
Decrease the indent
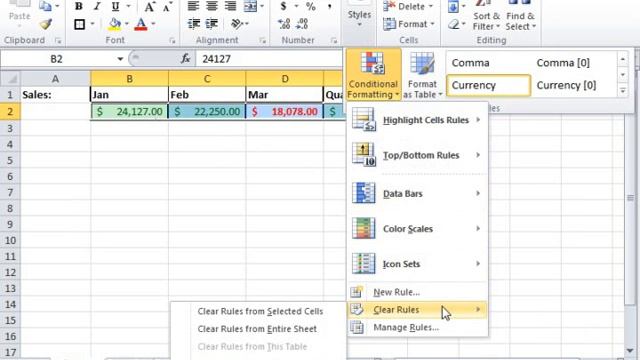pos(194,24)
